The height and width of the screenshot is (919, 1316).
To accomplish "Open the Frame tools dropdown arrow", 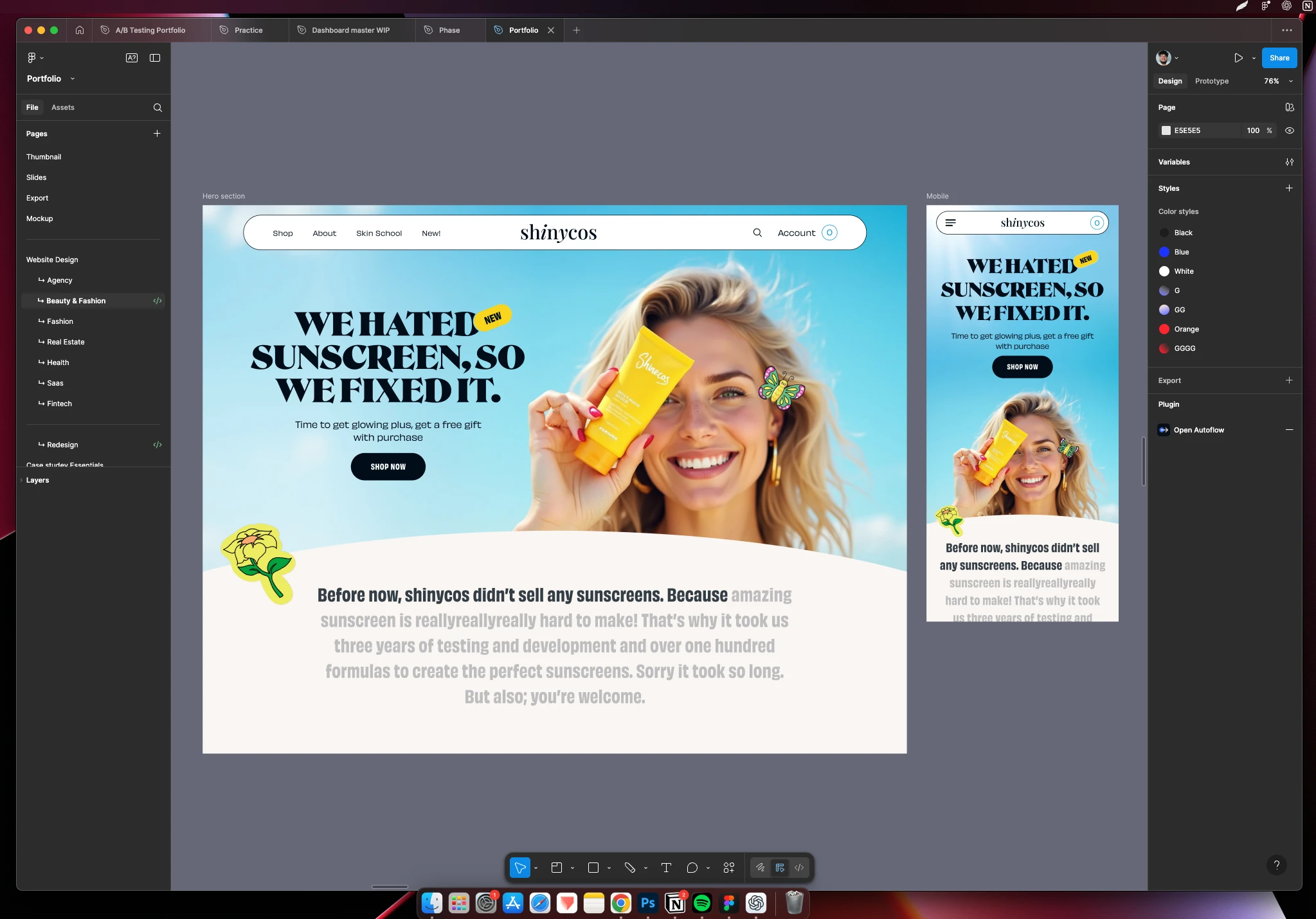I will click(x=572, y=868).
